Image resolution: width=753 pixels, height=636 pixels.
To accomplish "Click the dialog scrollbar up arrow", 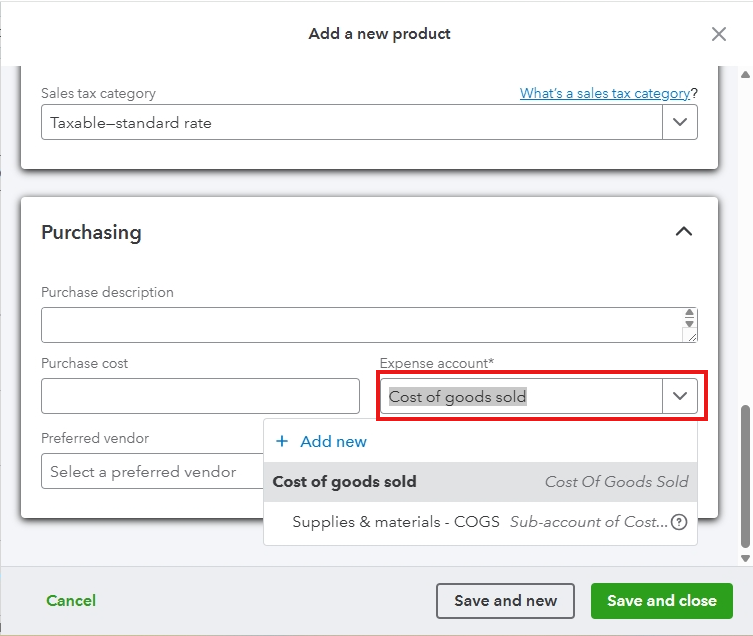I will tap(744, 74).
